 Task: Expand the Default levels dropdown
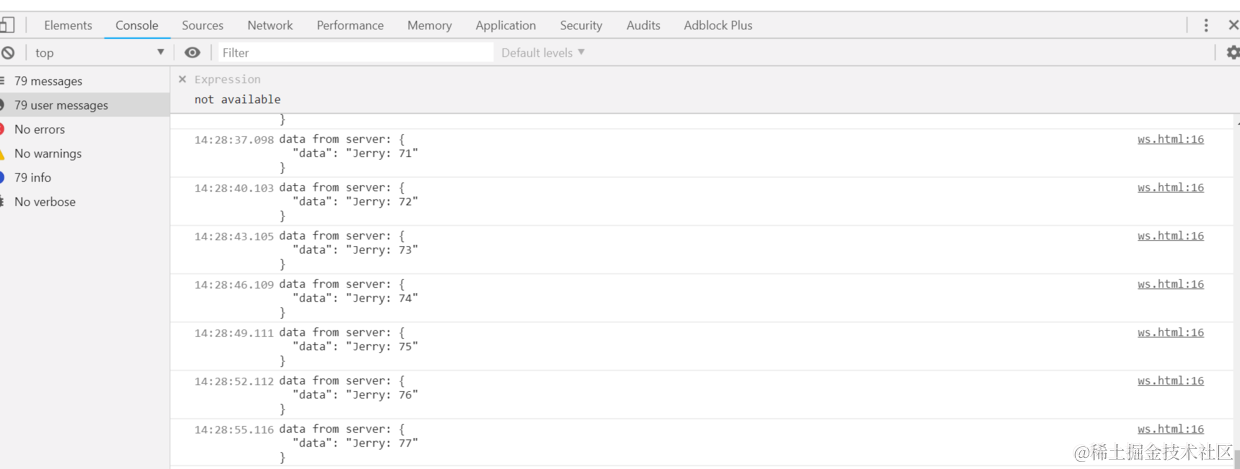[x=543, y=53]
